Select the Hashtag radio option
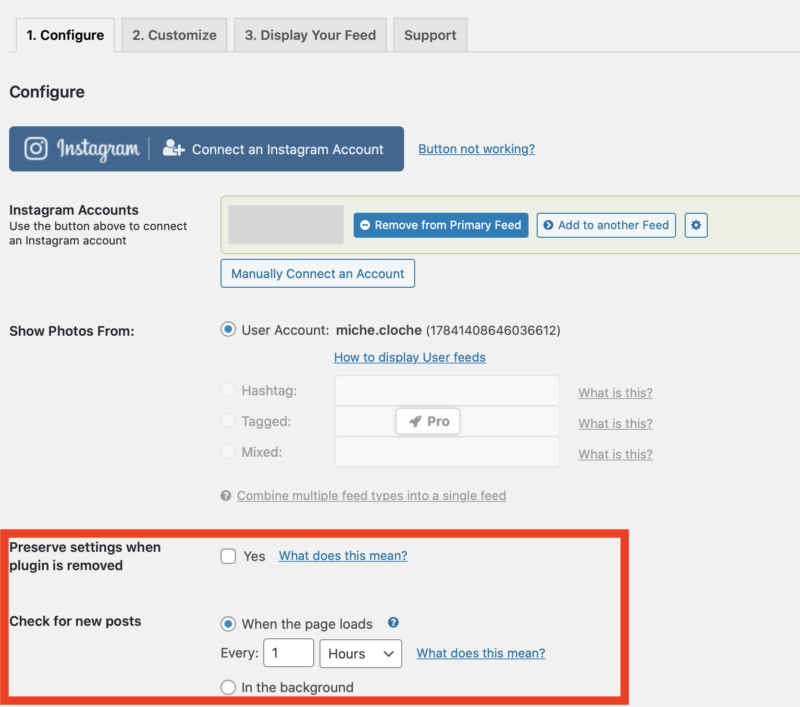800x707 pixels. pos(228,390)
